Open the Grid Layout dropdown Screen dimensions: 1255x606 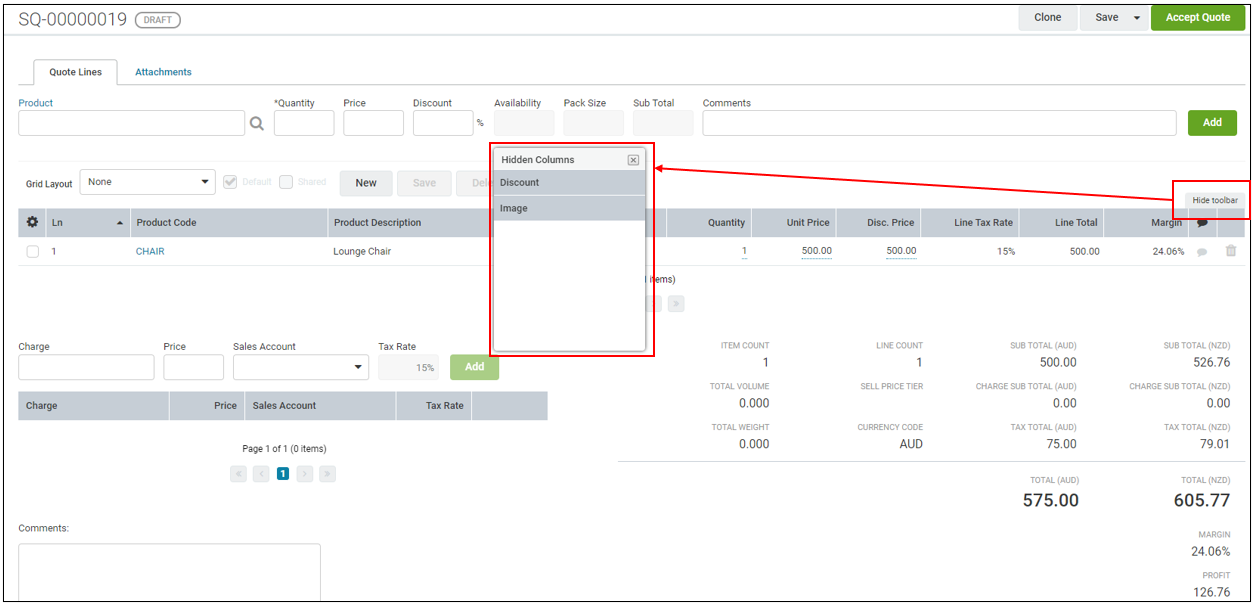147,181
